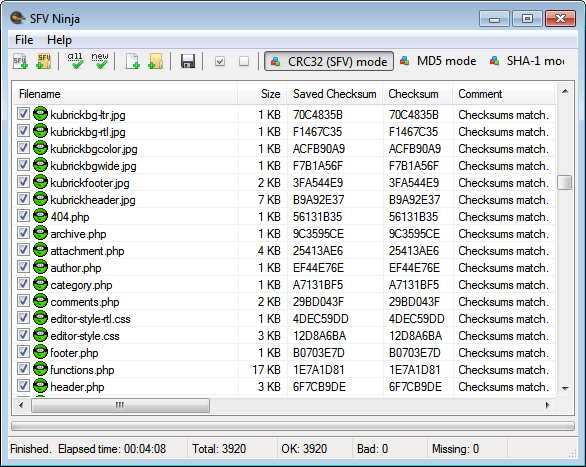The width and height of the screenshot is (586, 467).
Task: Click the ninja status icon for kubrickbgwide.jpg
Action: click(40, 165)
